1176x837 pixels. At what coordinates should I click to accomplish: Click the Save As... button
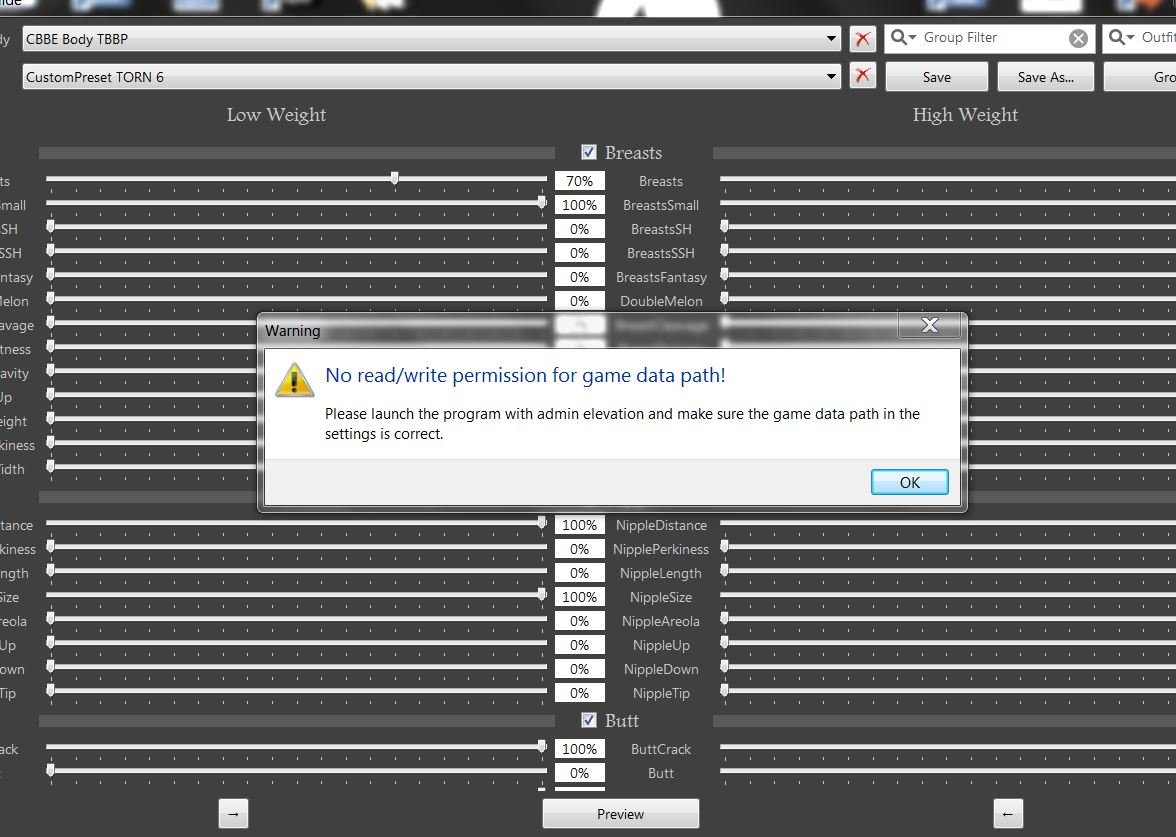point(1045,77)
